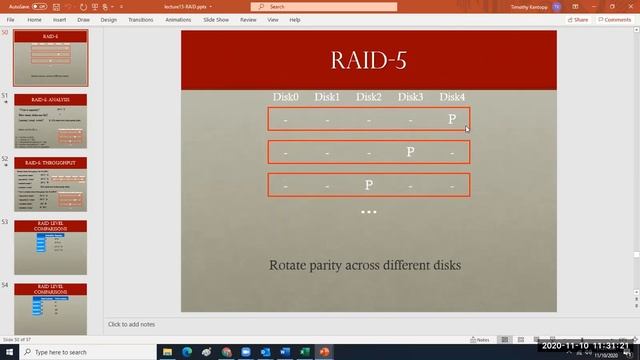The height and width of the screenshot is (360, 640).
Task: Open the Draw ribbon tab
Action: [83, 20]
